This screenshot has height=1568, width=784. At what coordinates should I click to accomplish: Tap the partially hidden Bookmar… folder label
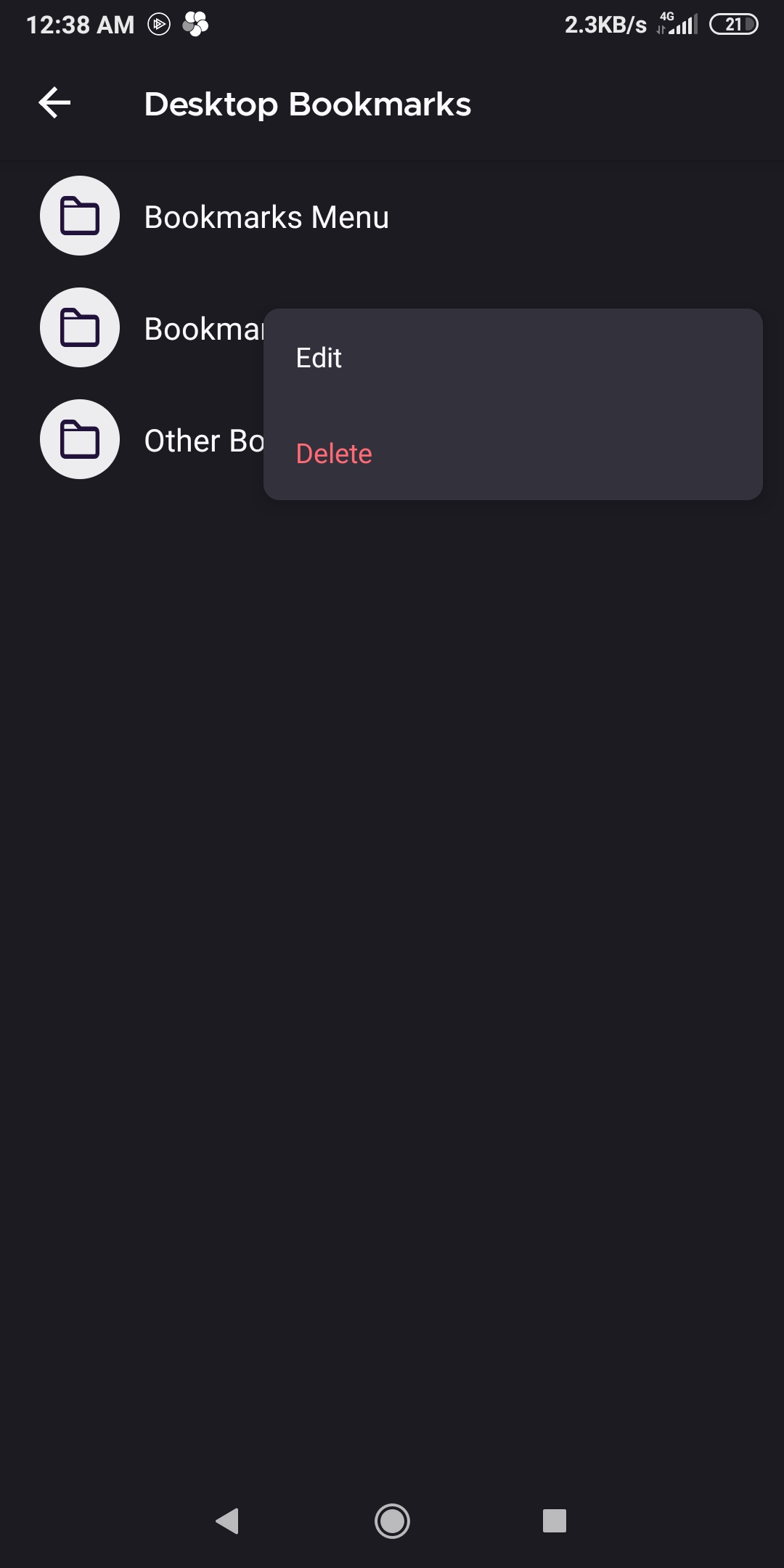(x=204, y=329)
